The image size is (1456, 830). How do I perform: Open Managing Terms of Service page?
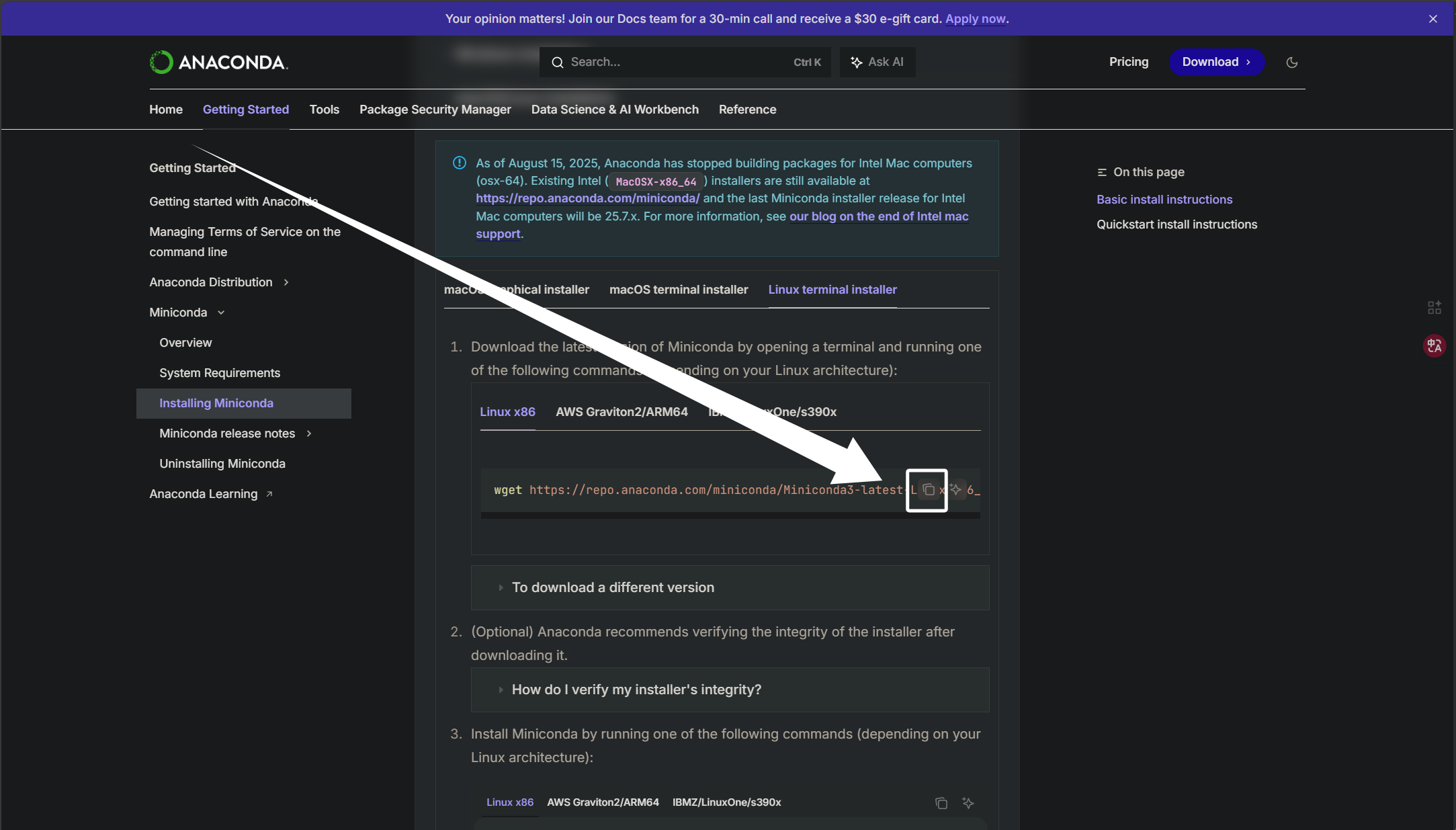(245, 242)
